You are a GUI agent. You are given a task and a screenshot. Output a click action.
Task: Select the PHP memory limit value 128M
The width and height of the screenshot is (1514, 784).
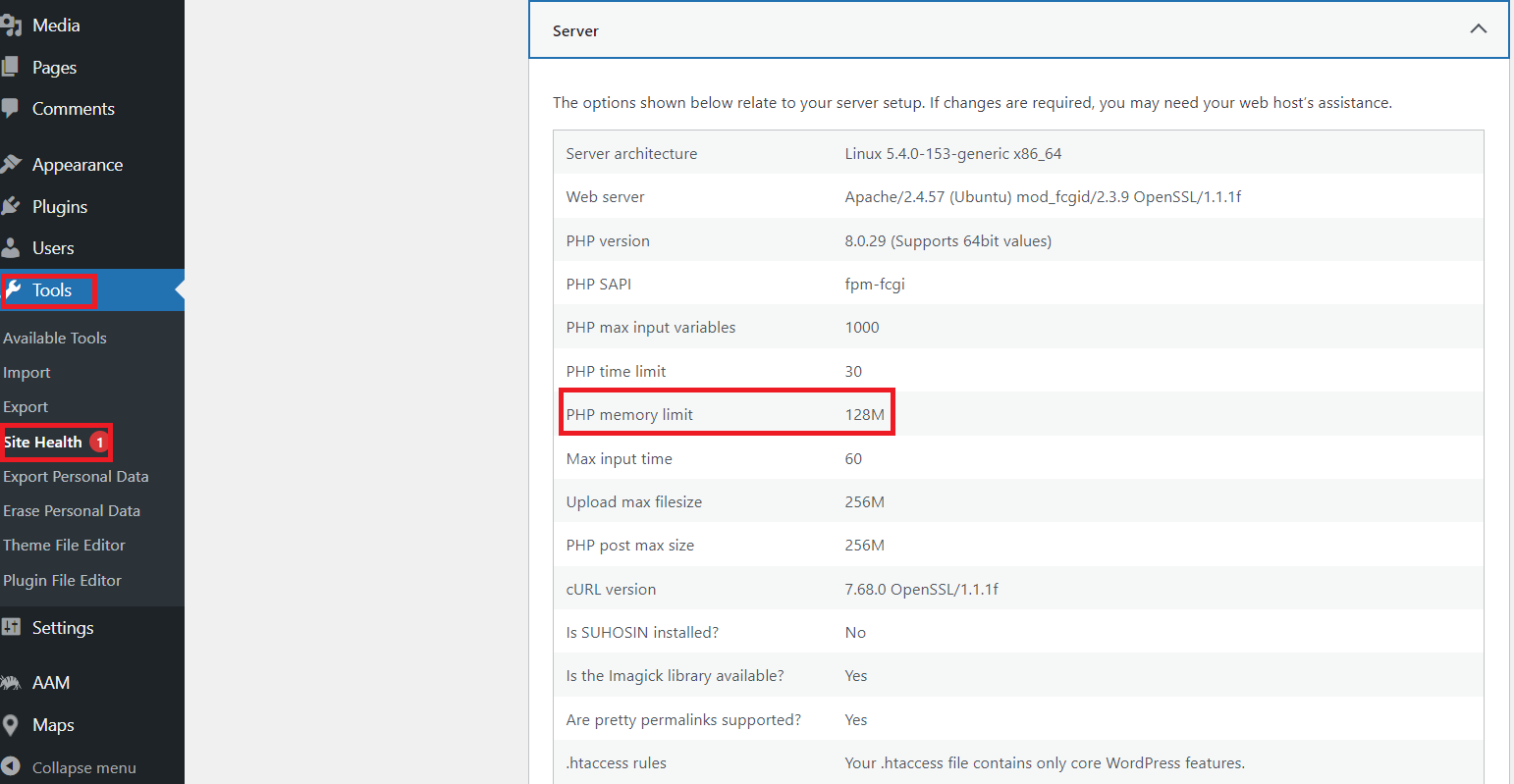tap(865, 414)
